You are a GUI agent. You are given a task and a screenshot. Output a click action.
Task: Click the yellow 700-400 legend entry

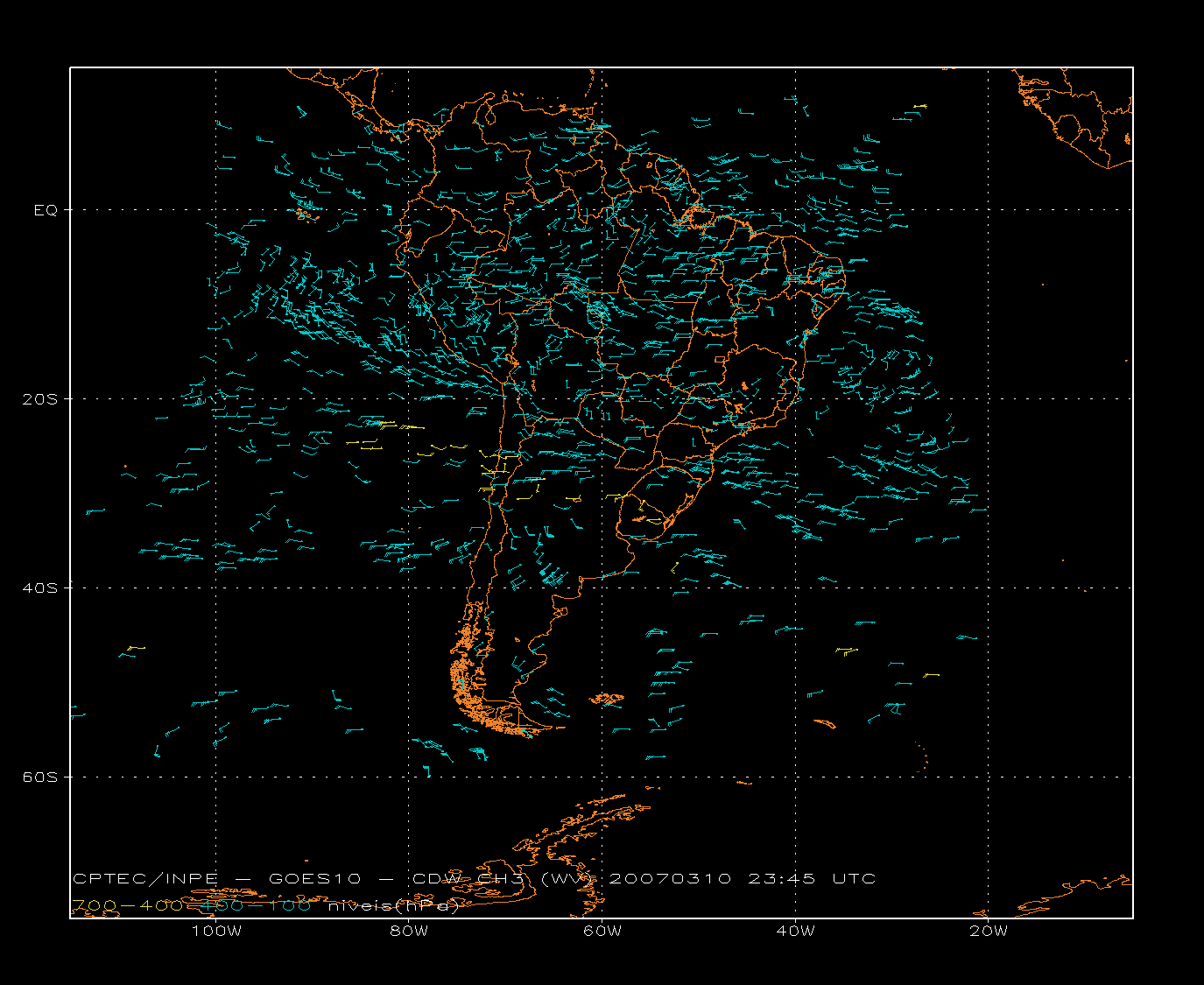[x=127, y=905]
